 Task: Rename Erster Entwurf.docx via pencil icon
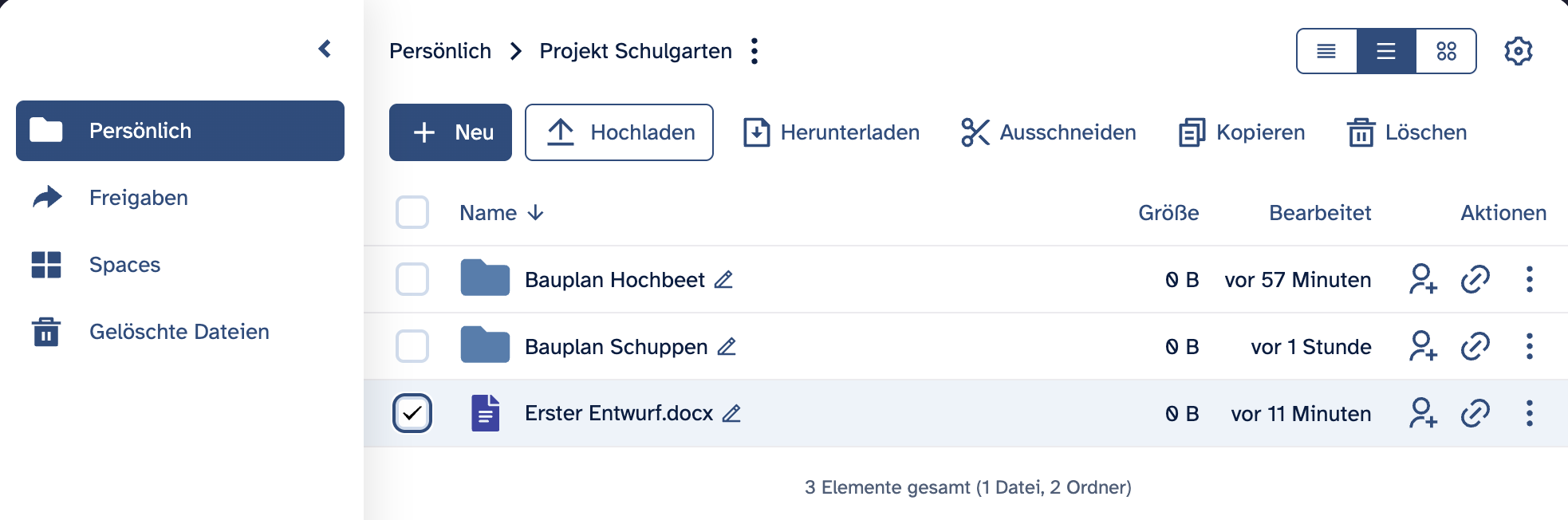point(731,413)
